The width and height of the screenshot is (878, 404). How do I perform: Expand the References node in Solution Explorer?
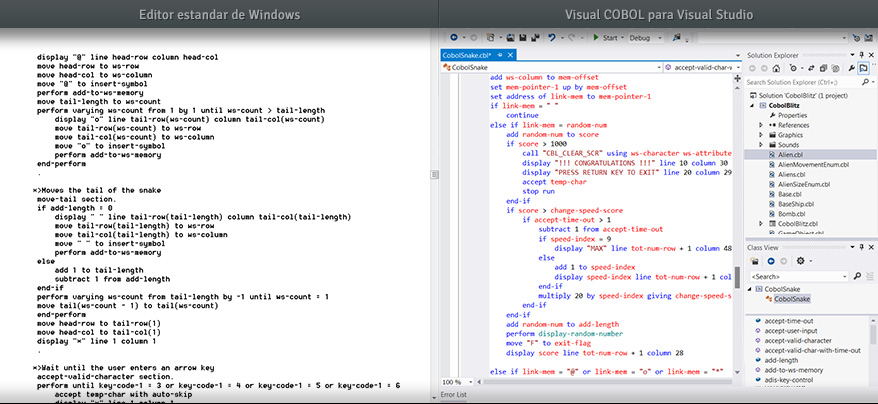[761, 125]
